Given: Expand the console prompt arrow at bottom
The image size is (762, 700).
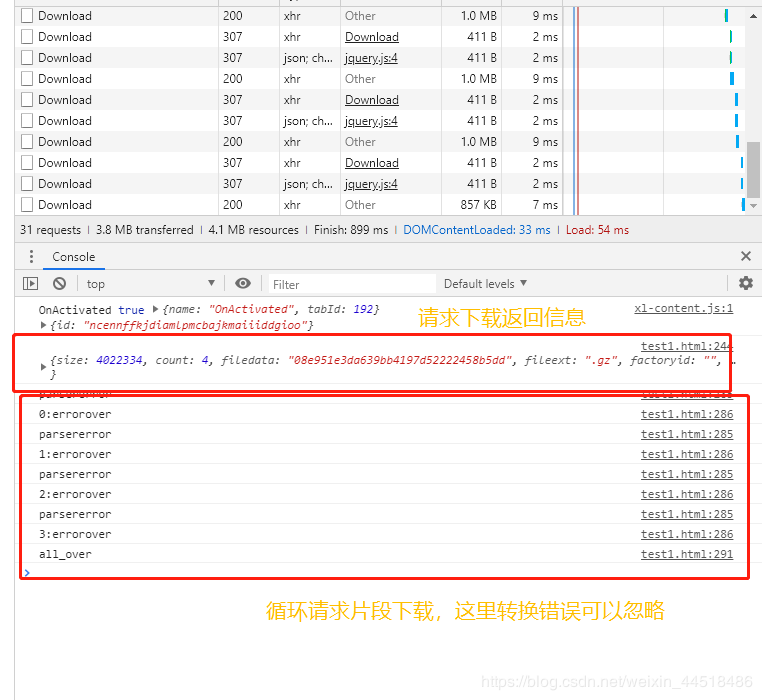Looking at the screenshot, I should 27,573.
